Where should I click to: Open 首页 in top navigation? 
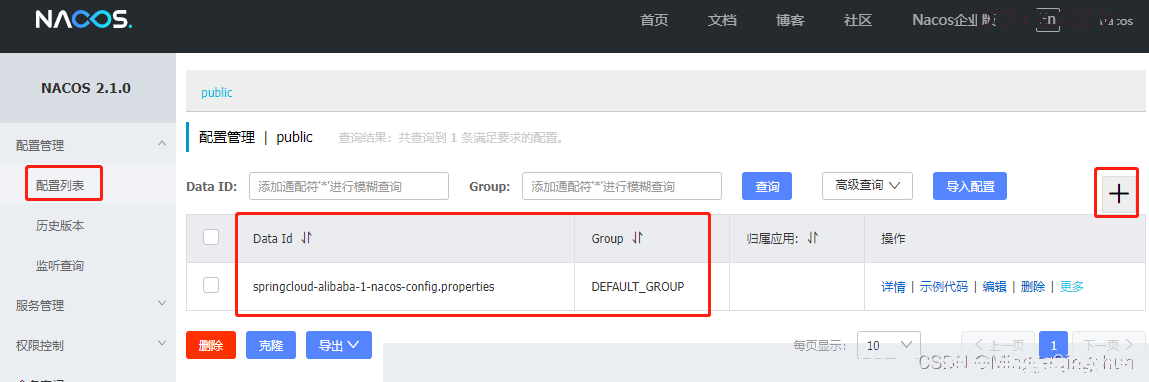click(654, 20)
